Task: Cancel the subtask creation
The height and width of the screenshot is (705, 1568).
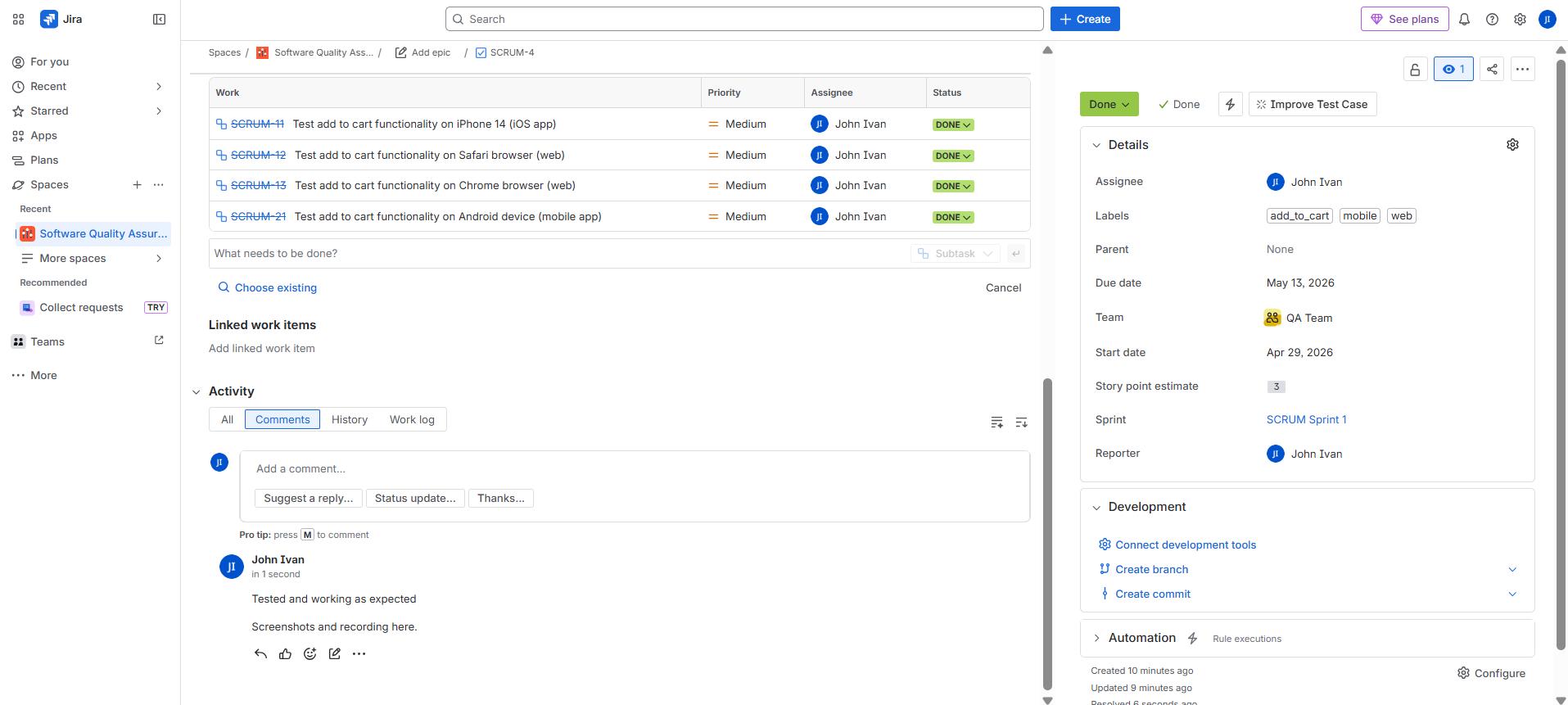Action: click(x=1003, y=287)
